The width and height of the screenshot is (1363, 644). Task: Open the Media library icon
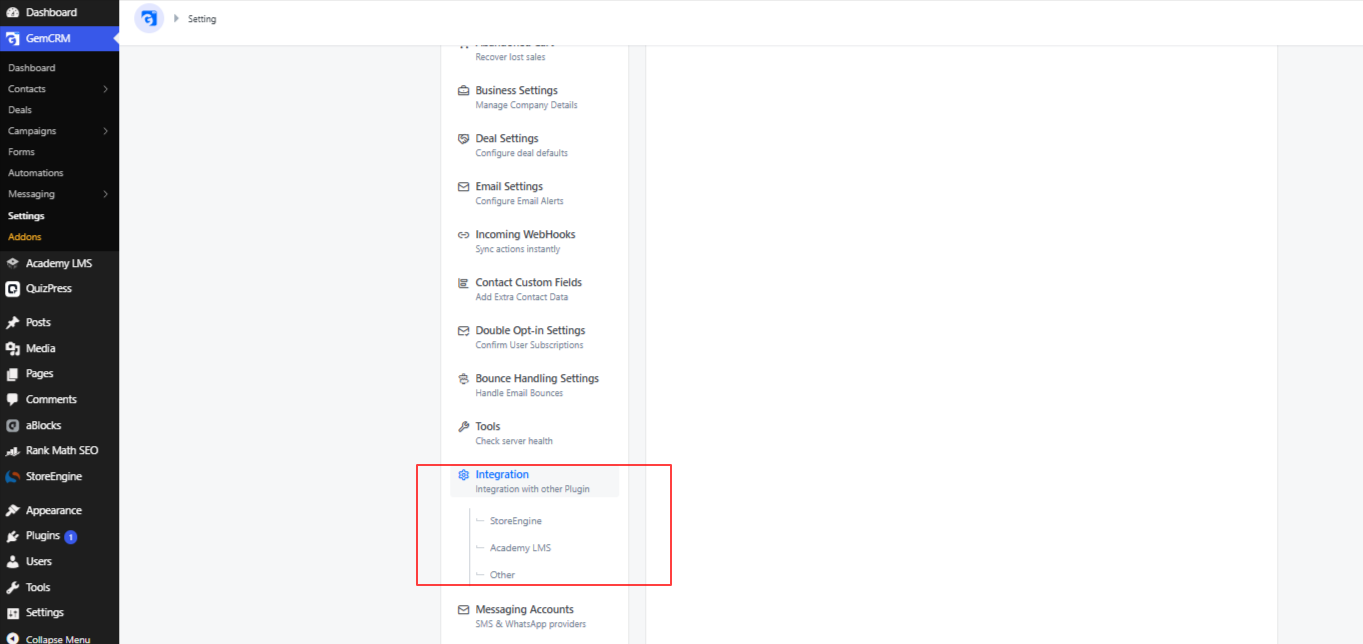click(x=13, y=349)
